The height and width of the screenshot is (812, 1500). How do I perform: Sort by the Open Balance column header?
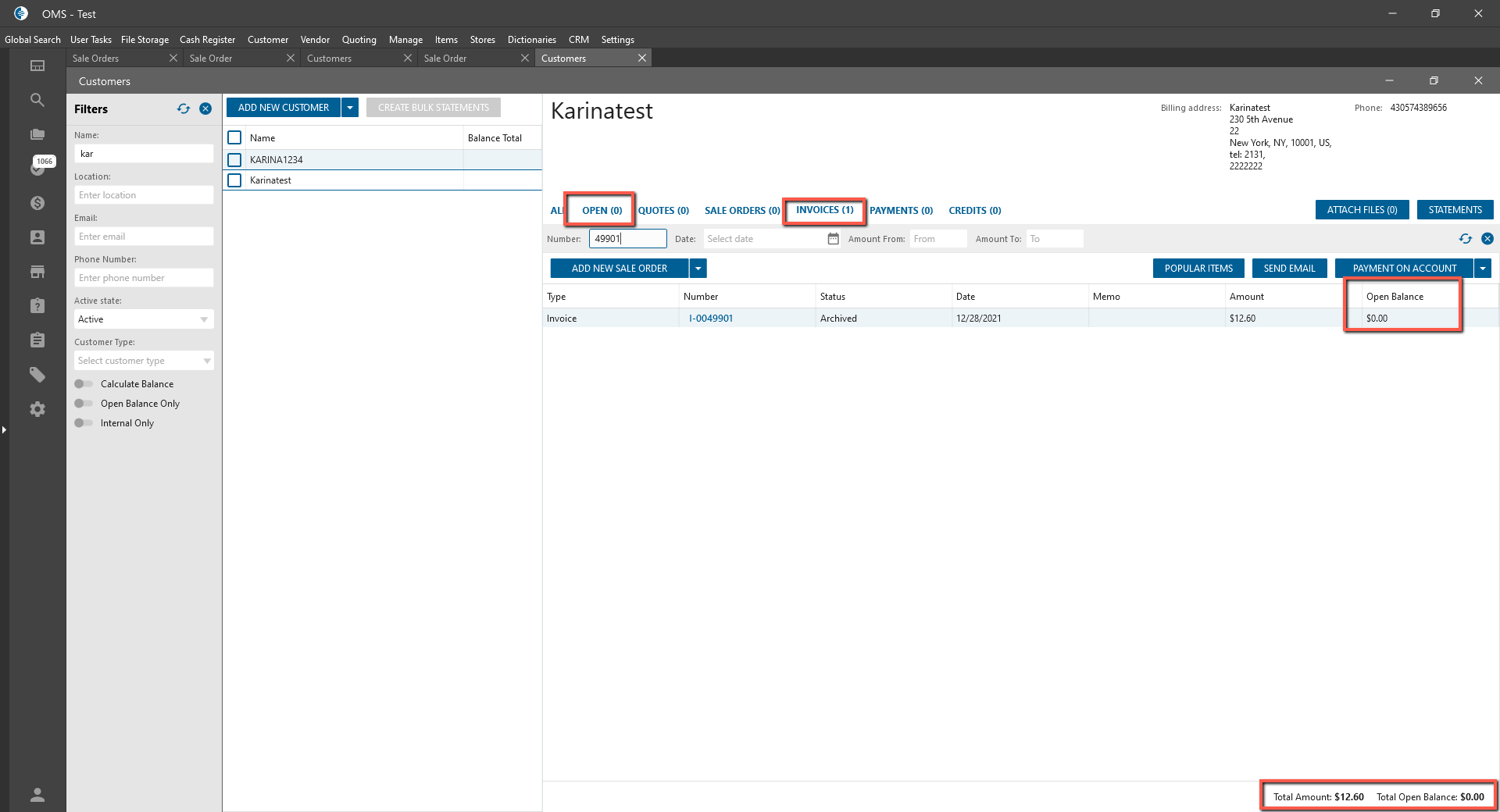[1395, 297]
